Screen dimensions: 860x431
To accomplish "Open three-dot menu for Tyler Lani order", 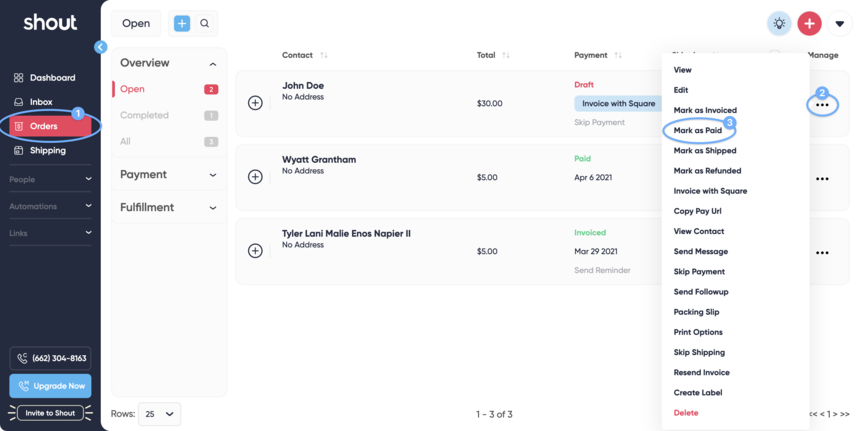I will (x=822, y=253).
